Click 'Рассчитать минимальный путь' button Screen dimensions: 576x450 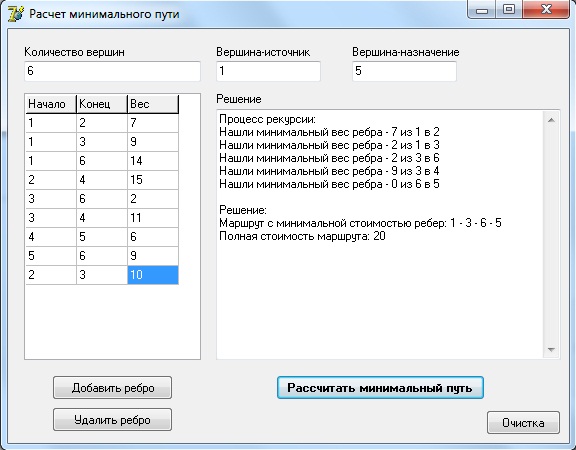[380, 388]
